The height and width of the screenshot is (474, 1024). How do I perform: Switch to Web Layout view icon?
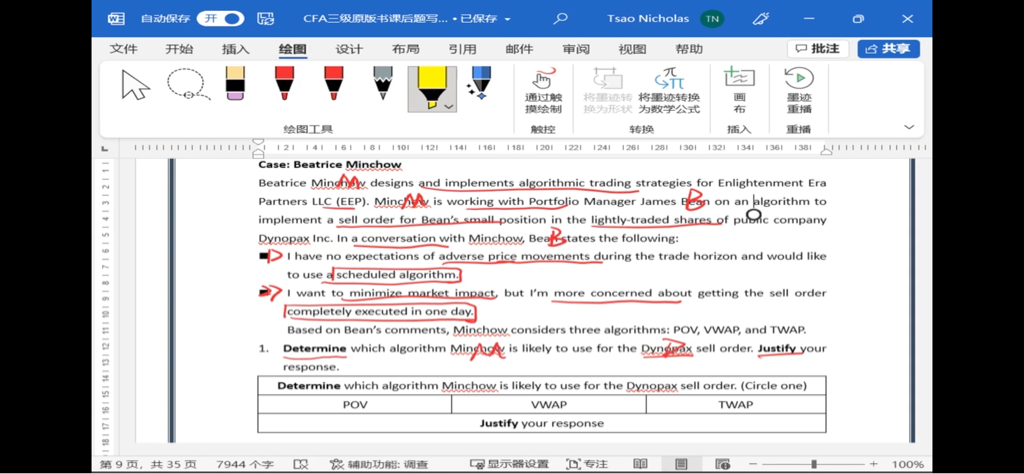[722, 464]
